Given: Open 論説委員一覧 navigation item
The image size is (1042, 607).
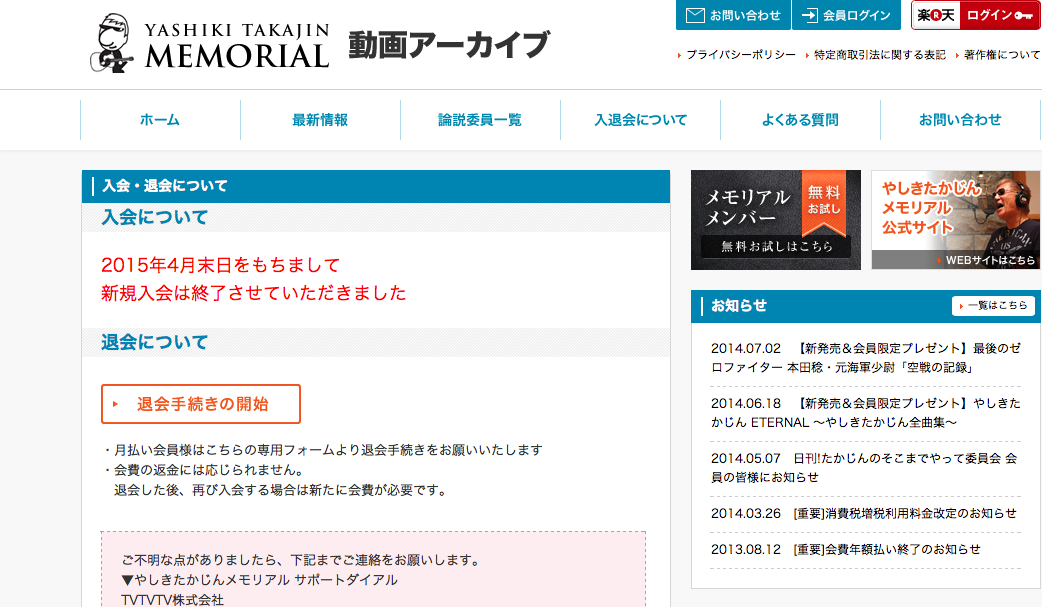Looking at the screenshot, I should (480, 120).
